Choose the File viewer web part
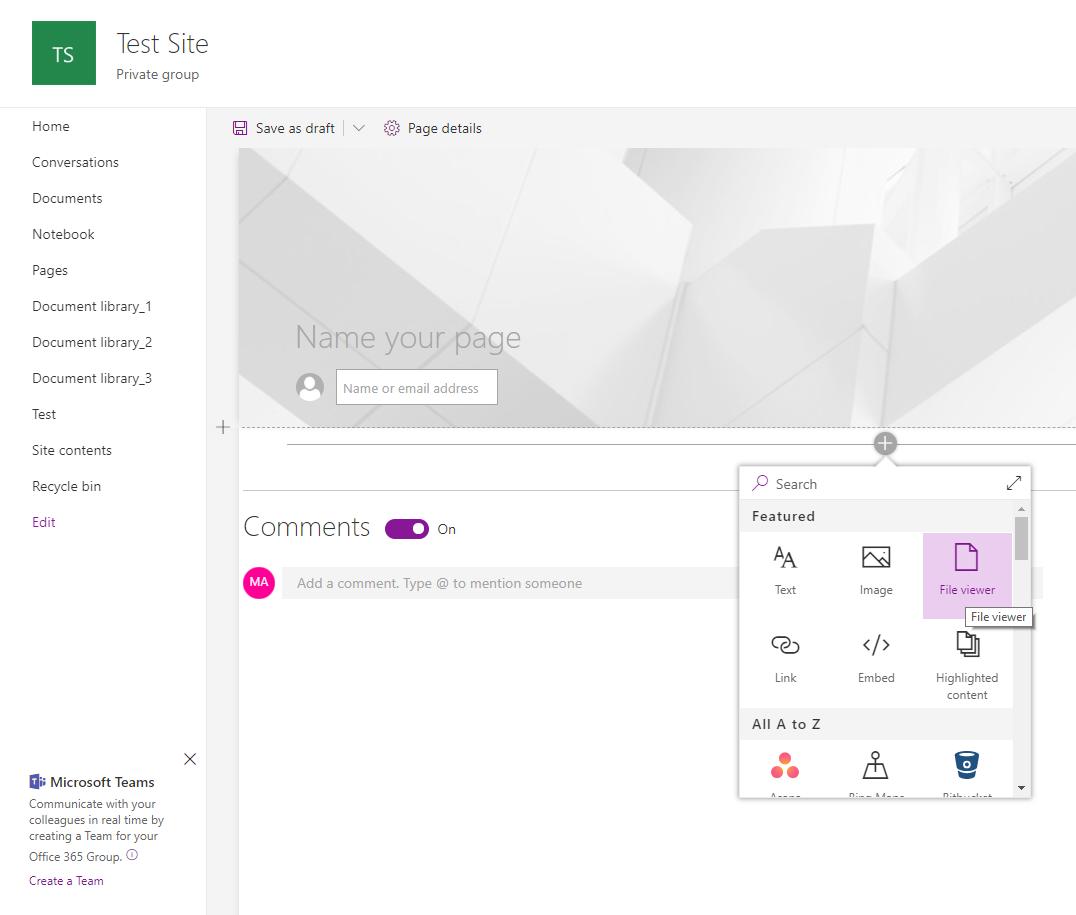Image resolution: width=1076 pixels, height=915 pixels. pyautogui.click(x=967, y=575)
